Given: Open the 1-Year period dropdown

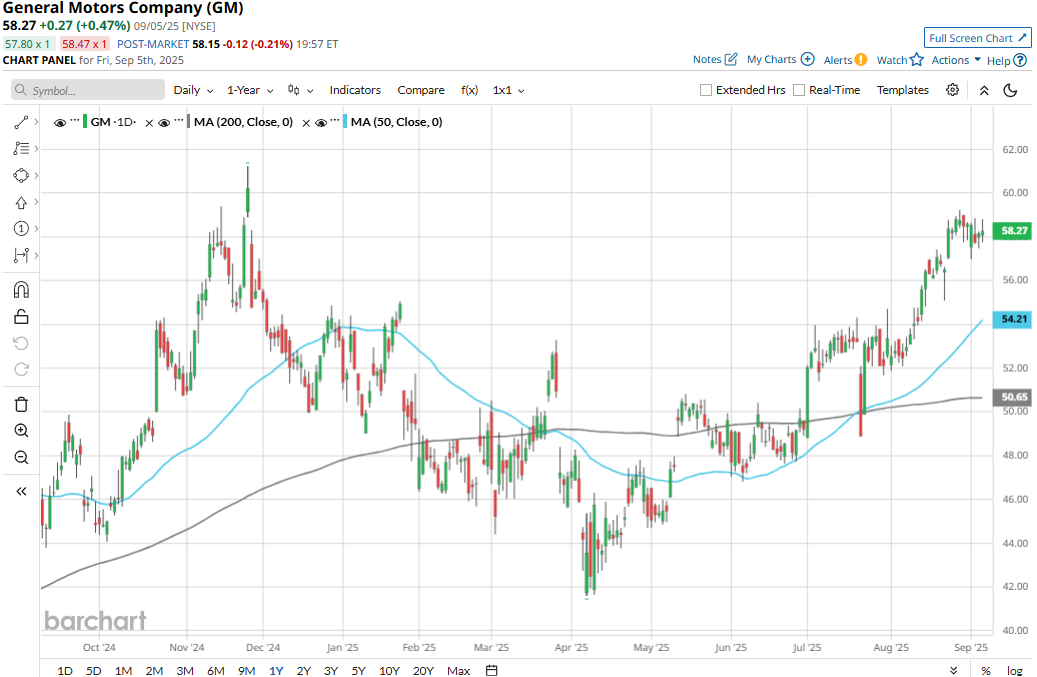Looking at the screenshot, I should click(250, 90).
